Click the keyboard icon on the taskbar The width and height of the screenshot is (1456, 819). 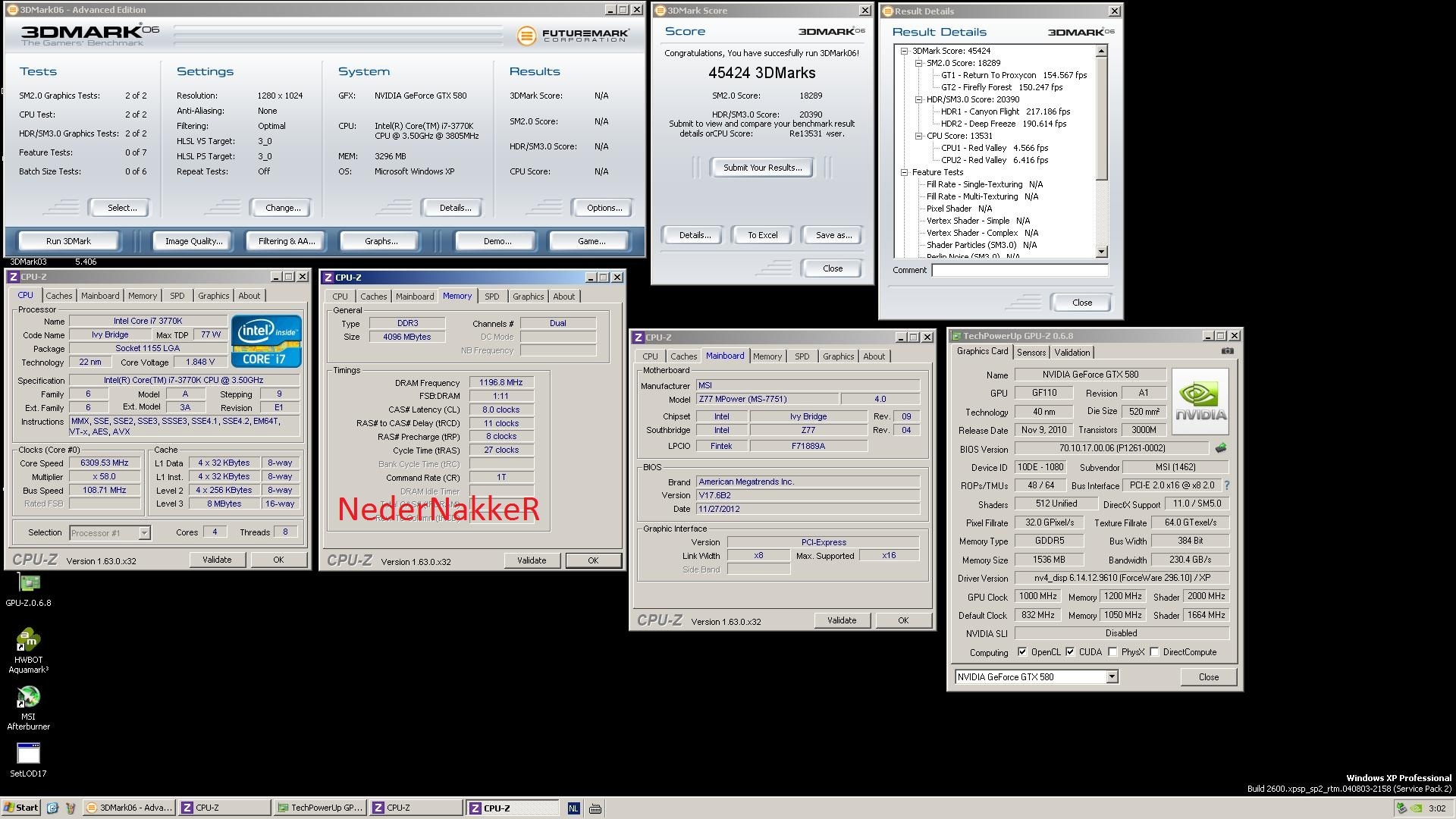tap(595, 808)
